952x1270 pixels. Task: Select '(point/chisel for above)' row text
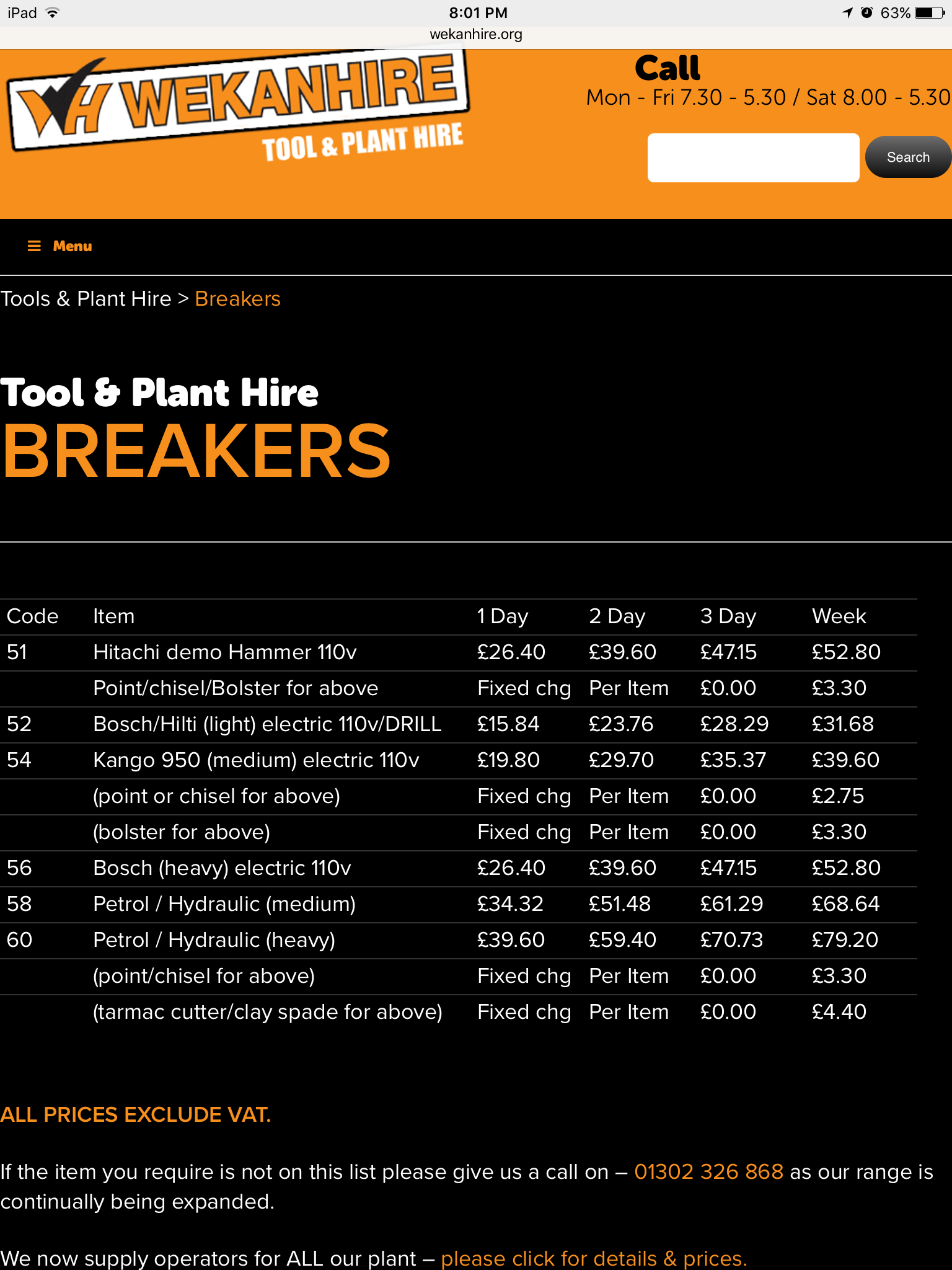(204, 976)
